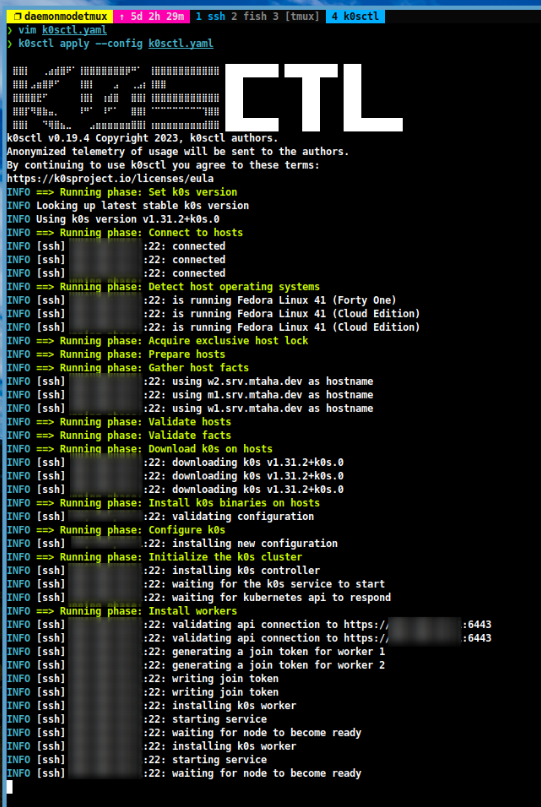
Task: Click 'Using k0s version v1.31.2+k0s.0' line
Action: pos(113,219)
